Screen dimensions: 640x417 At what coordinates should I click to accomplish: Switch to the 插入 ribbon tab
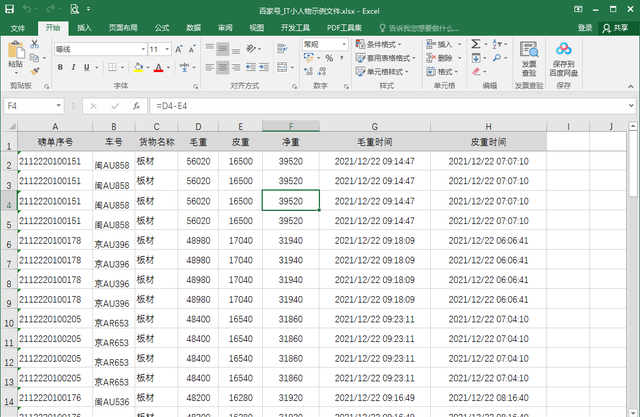[84, 27]
